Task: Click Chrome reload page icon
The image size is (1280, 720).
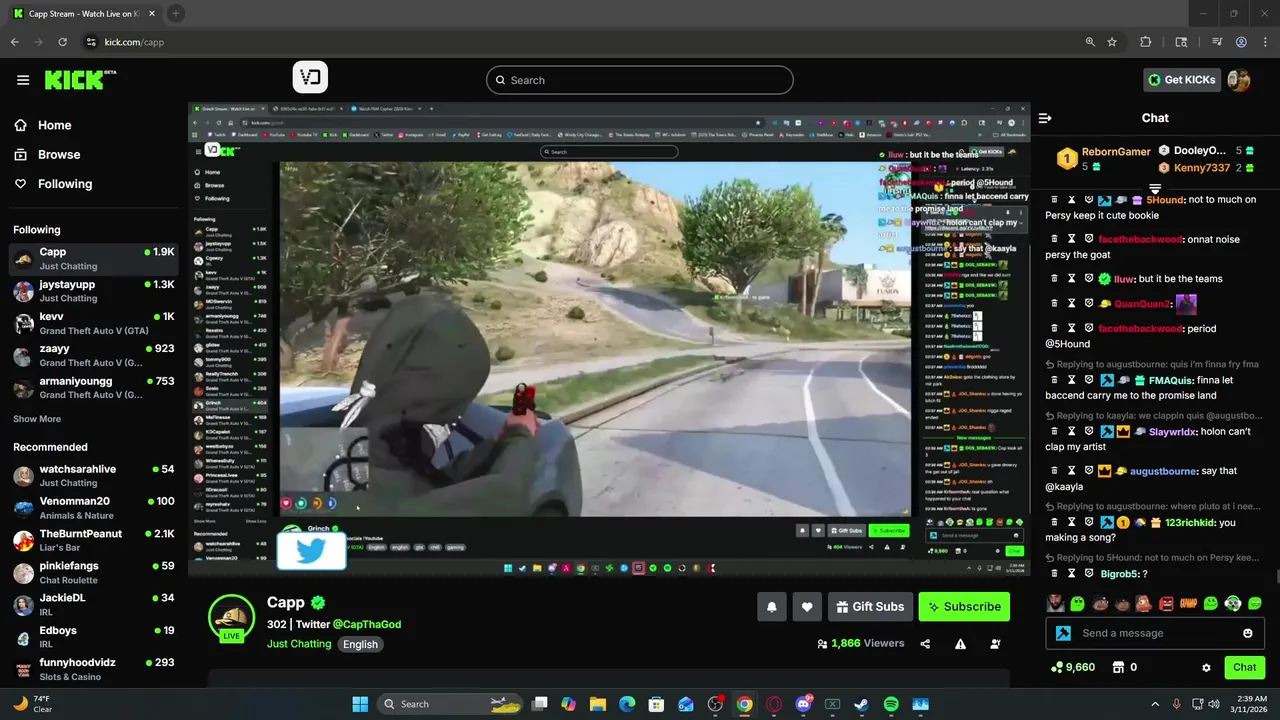Action: 63,42
